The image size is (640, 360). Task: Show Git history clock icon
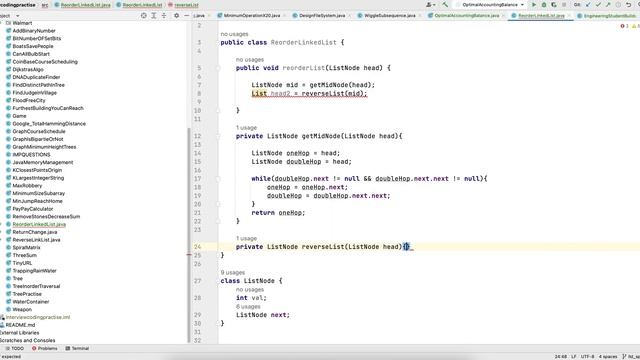pyautogui.click(x=618, y=4)
